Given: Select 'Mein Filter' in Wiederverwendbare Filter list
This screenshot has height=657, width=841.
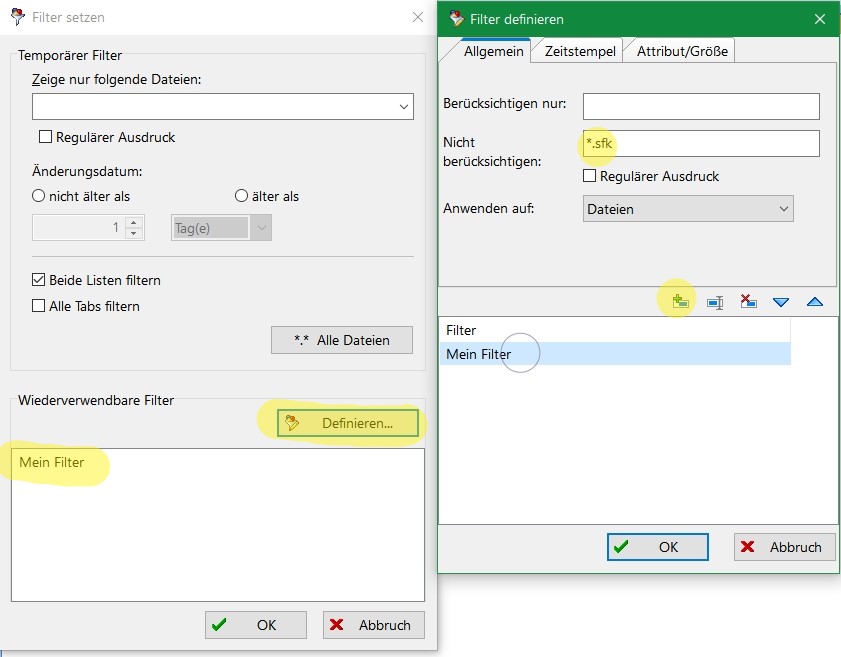Looking at the screenshot, I should pos(51,462).
